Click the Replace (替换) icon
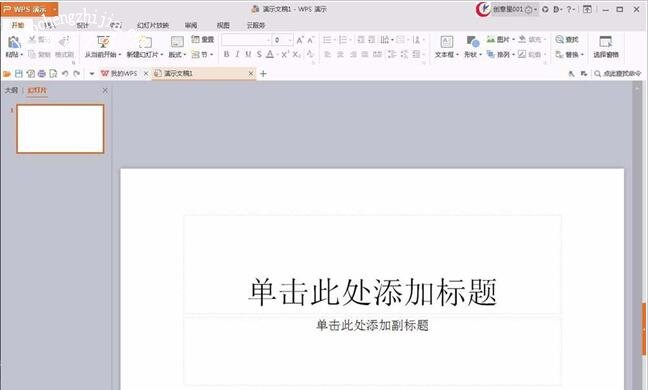This screenshot has height=390, width=648. tap(560, 54)
